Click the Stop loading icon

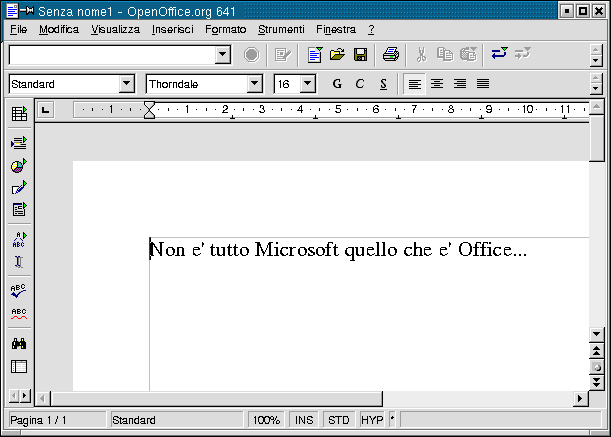click(x=252, y=55)
